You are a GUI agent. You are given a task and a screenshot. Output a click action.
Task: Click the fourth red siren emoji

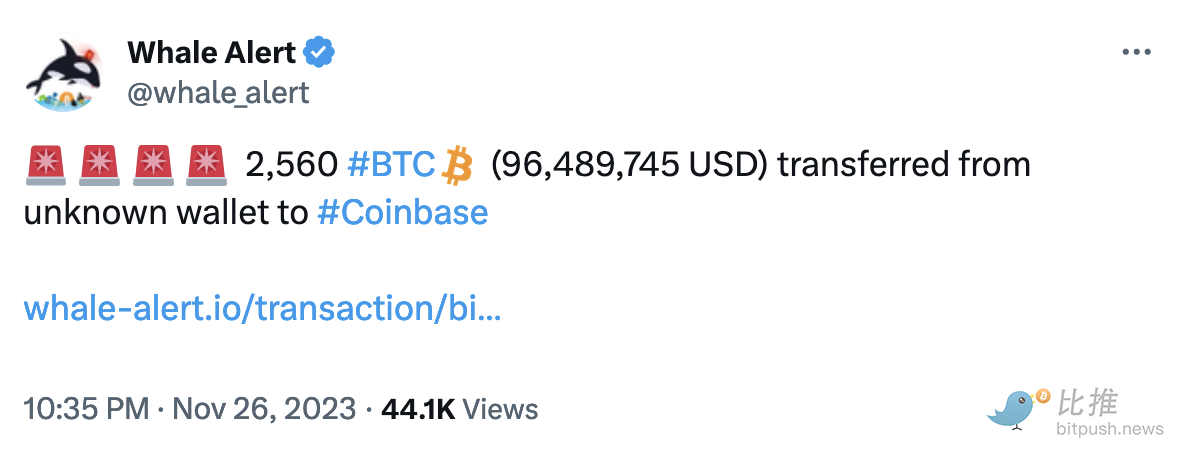(x=206, y=165)
